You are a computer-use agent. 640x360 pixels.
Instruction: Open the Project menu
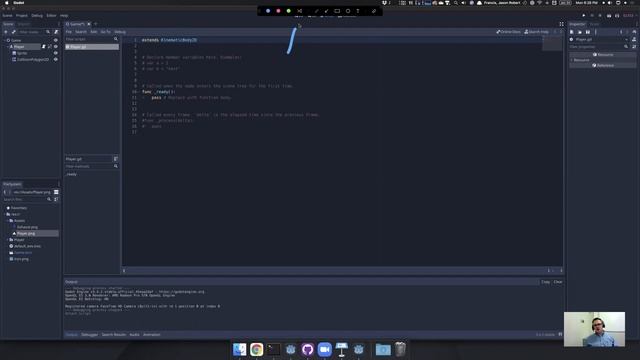point(22,16)
